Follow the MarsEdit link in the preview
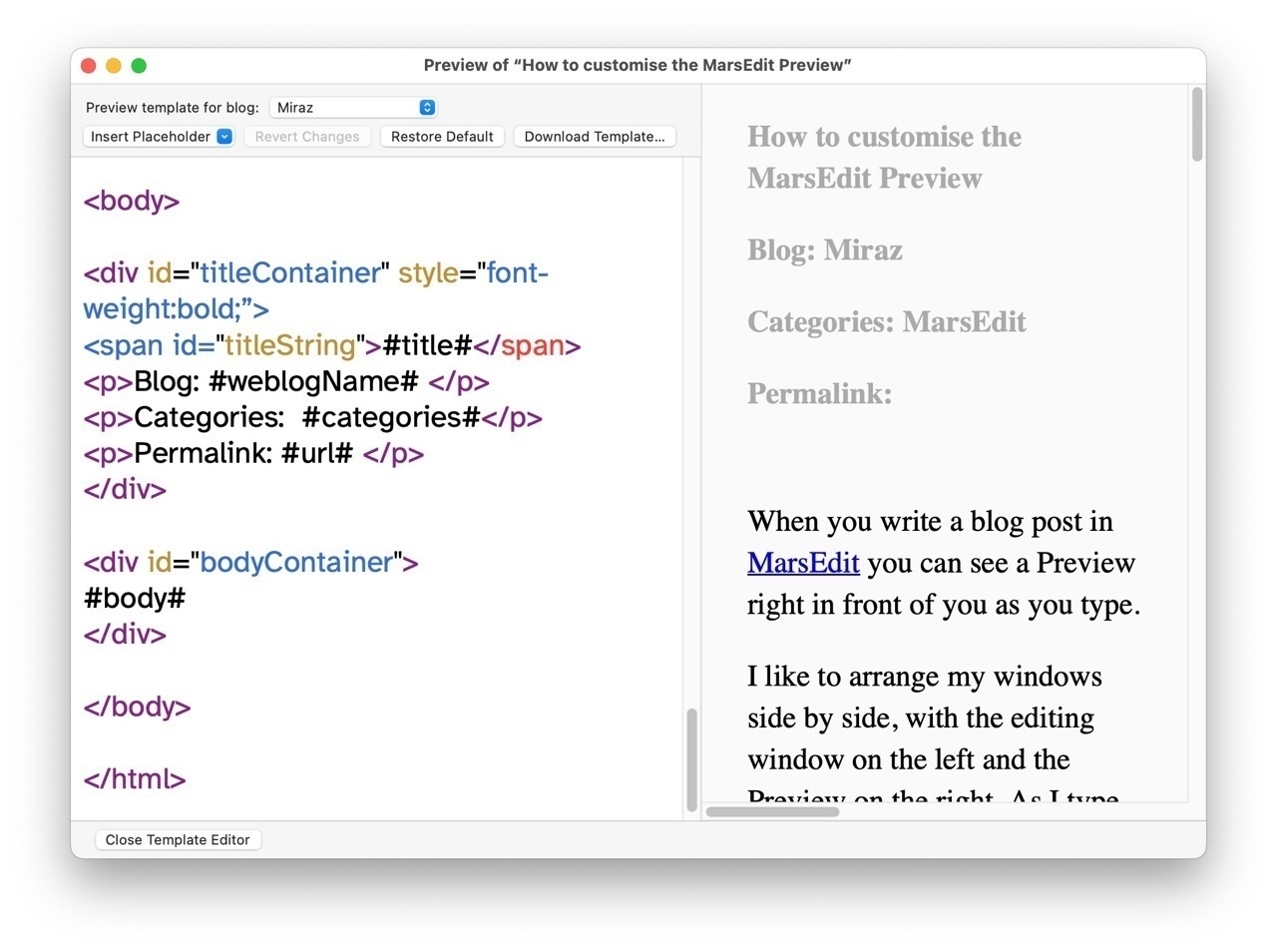 (x=803, y=563)
